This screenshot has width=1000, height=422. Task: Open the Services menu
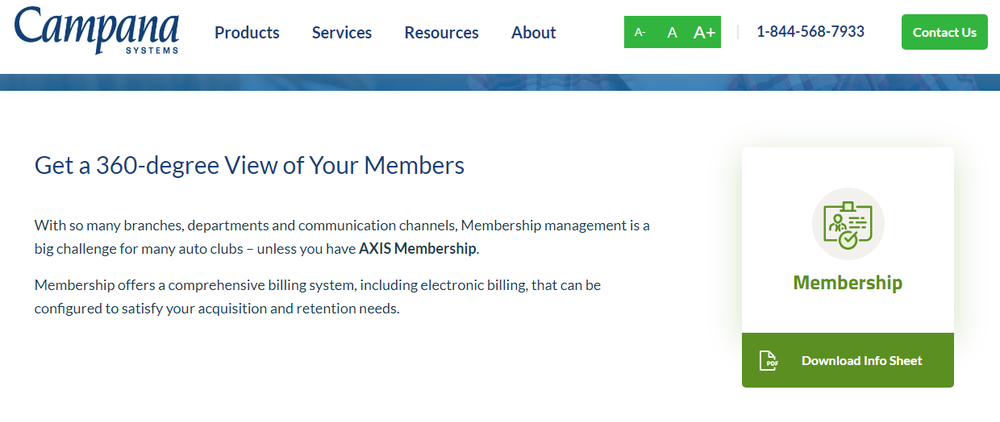342,33
